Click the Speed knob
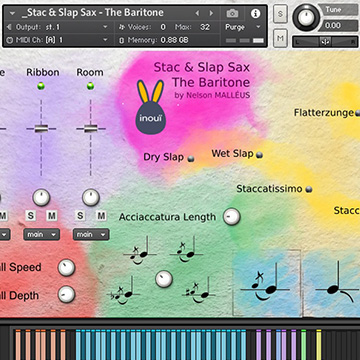 pos(66,268)
